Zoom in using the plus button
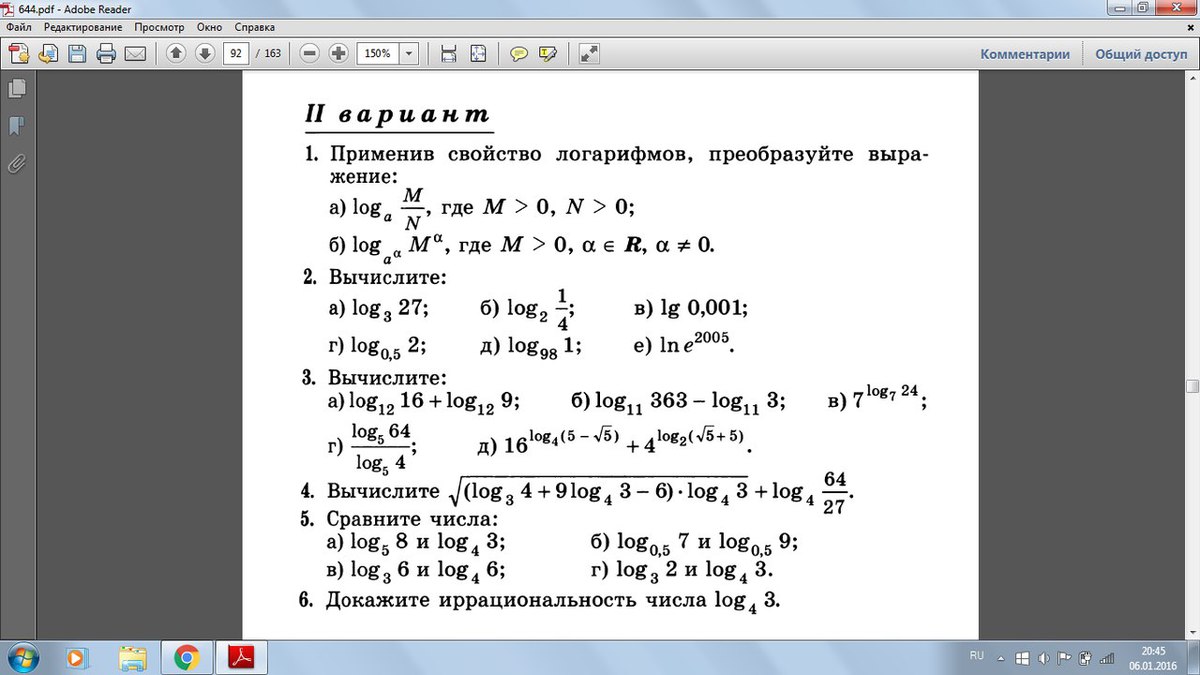Image resolution: width=1200 pixels, height=675 pixels. [338, 54]
